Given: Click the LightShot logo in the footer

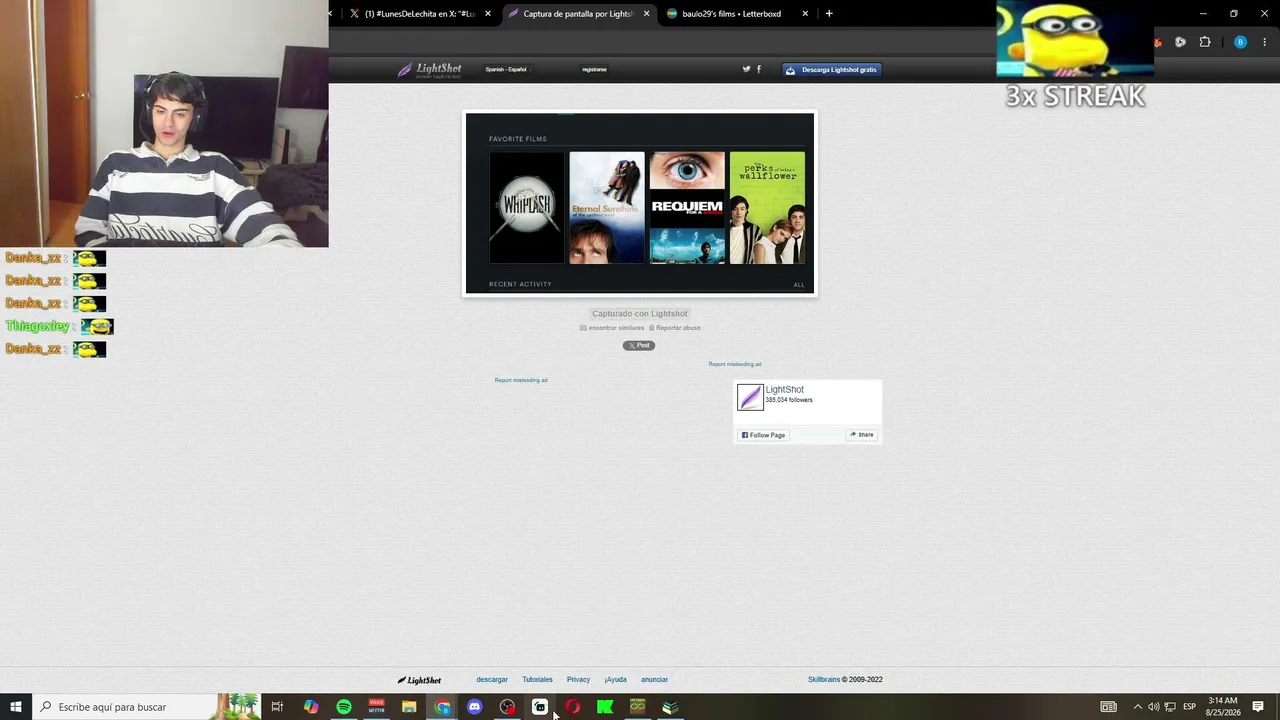Looking at the screenshot, I should coord(419,680).
